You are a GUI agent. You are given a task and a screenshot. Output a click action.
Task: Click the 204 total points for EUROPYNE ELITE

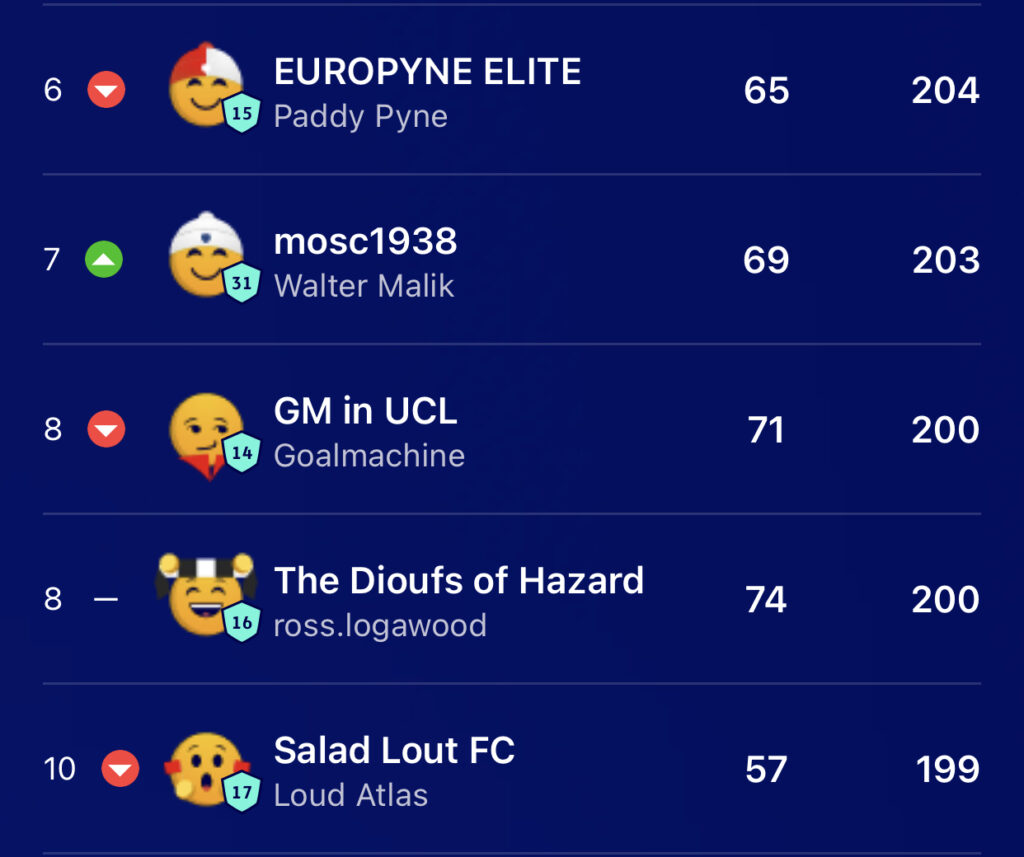point(945,90)
